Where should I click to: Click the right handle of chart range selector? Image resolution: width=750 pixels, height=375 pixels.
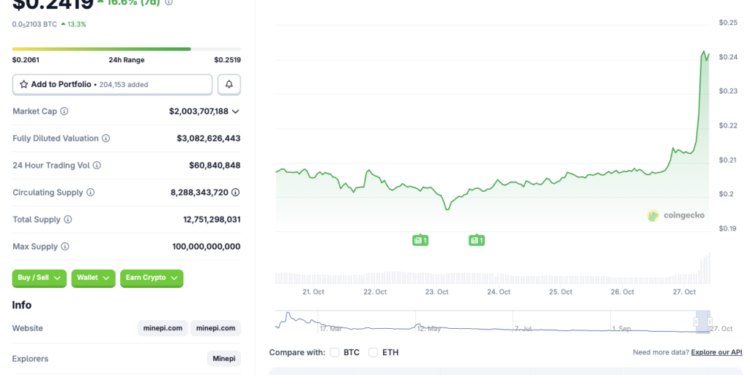click(x=710, y=321)
